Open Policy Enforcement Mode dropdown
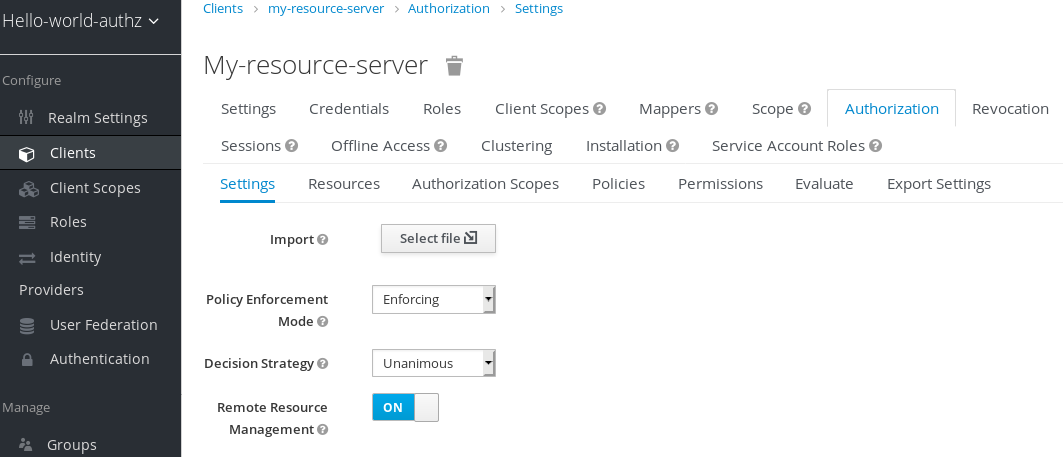 click(x=434, y=300)
